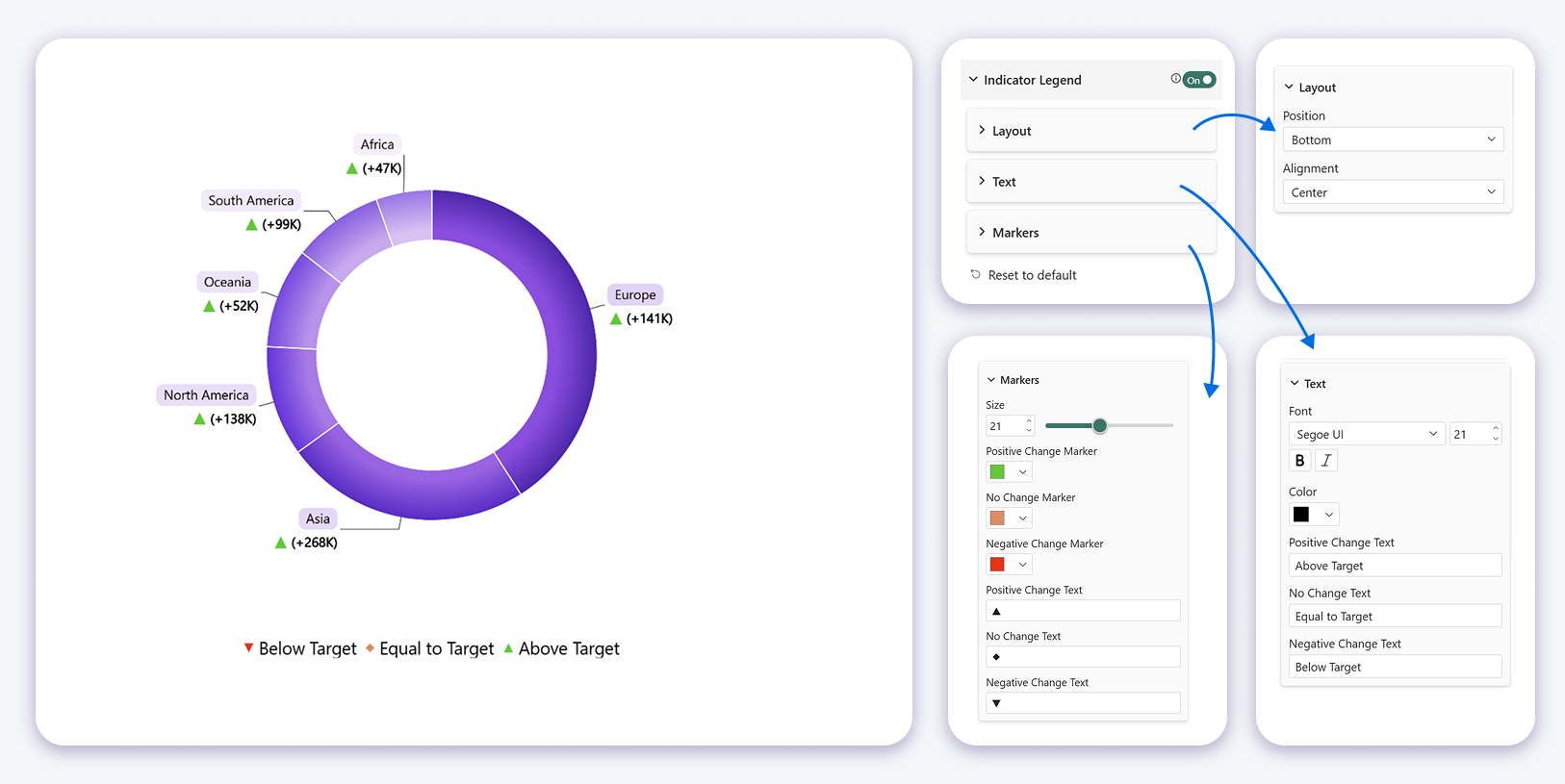The image size is (1565, 784).
Task: Collapse the Indicator Legend section chevron
Action: coord(973,80)
